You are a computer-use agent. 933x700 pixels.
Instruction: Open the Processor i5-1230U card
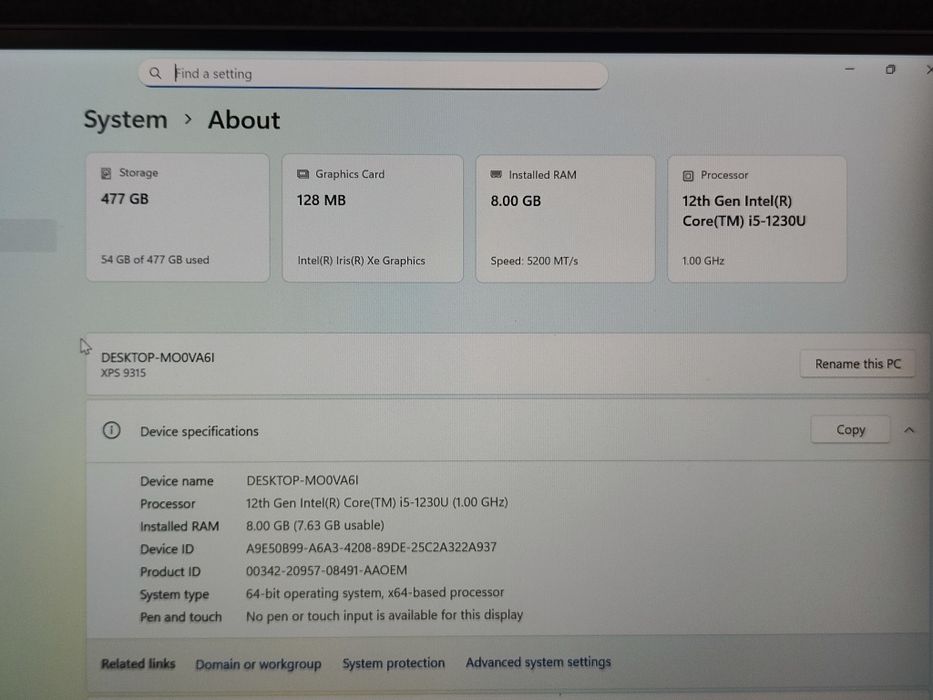coord(757,219)
